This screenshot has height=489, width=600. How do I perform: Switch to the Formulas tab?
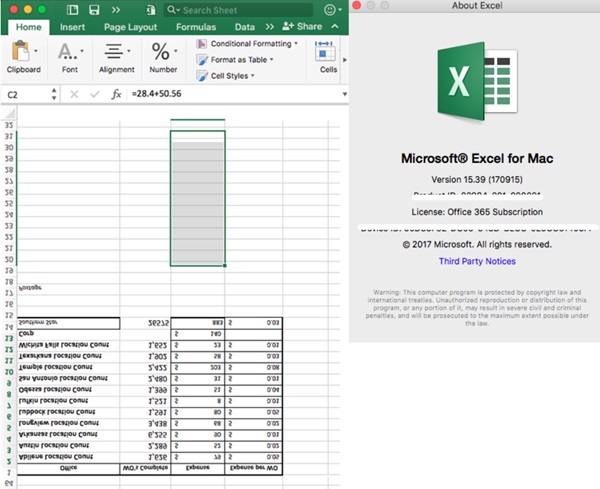196,27
